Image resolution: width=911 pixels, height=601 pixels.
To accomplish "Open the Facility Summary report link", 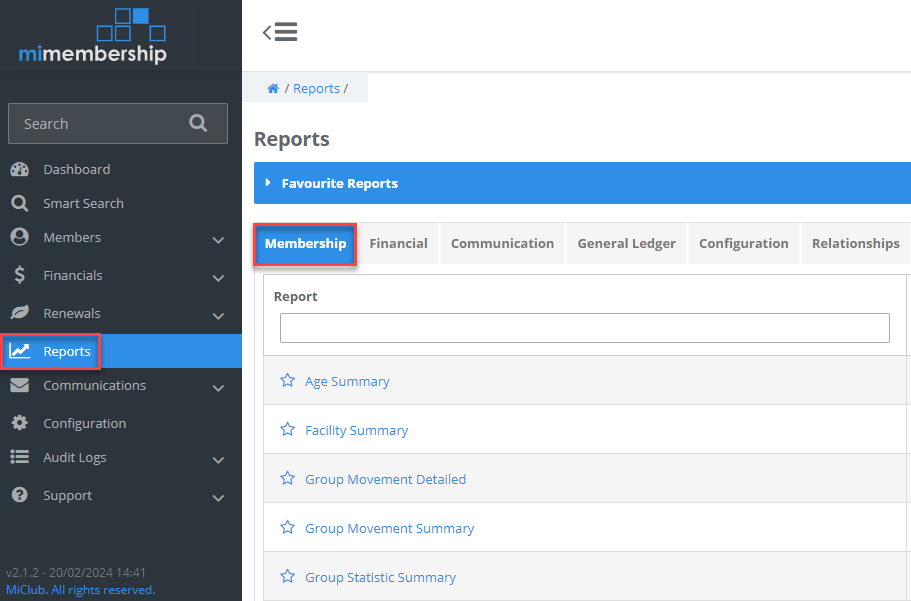I will pos(357,431).
